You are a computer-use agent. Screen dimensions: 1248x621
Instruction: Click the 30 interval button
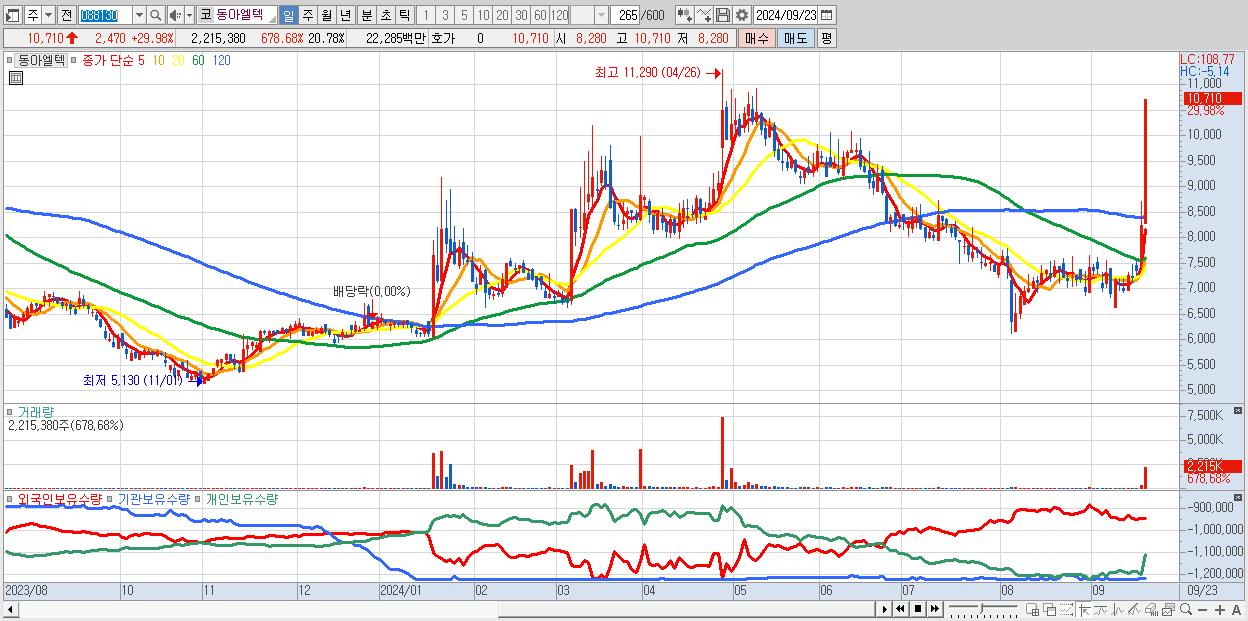point(521,15)
